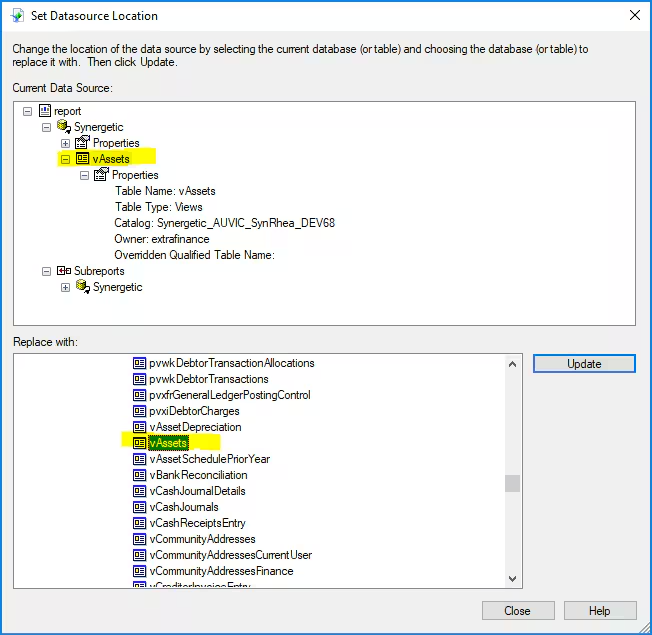Click the Update button
Viewport: 652px width, 635px height.
coord(584,363)
